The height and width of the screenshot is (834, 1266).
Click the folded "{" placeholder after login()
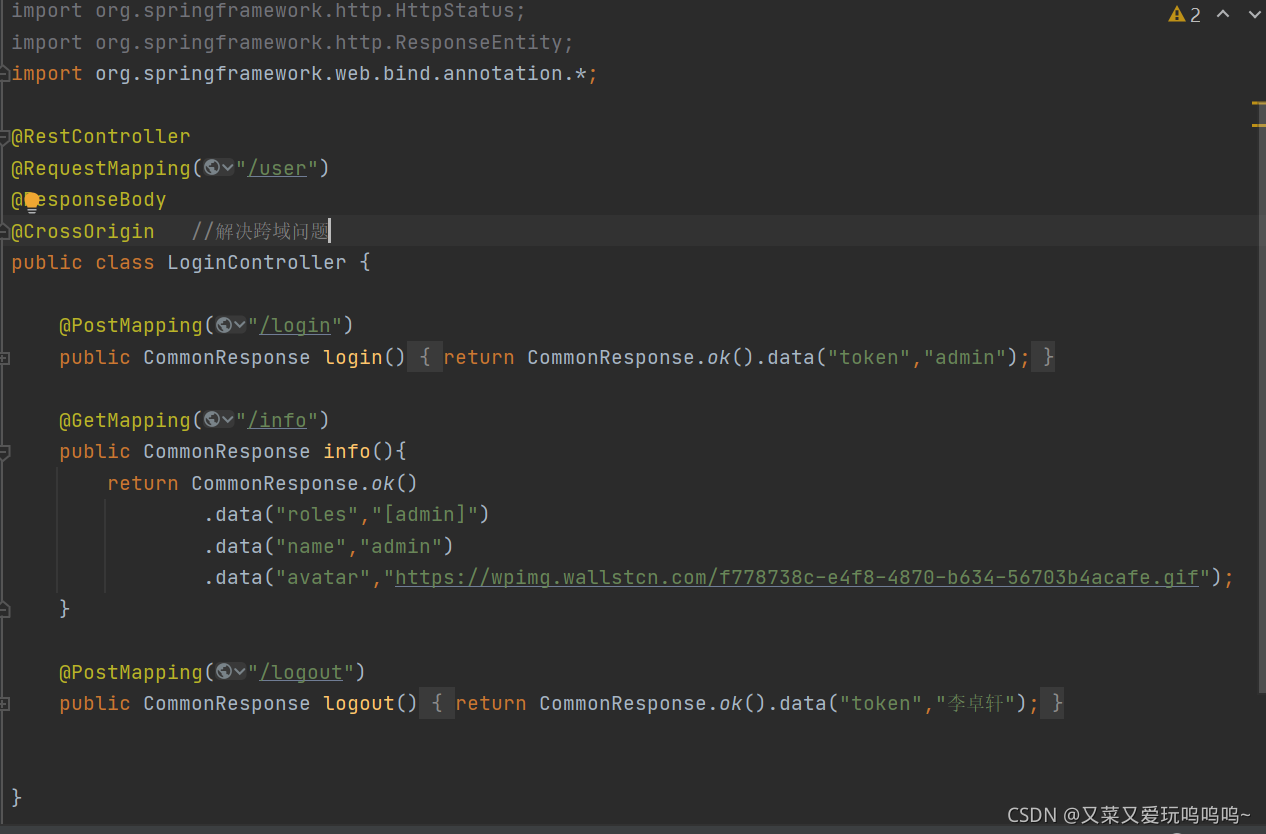(425, 357)
